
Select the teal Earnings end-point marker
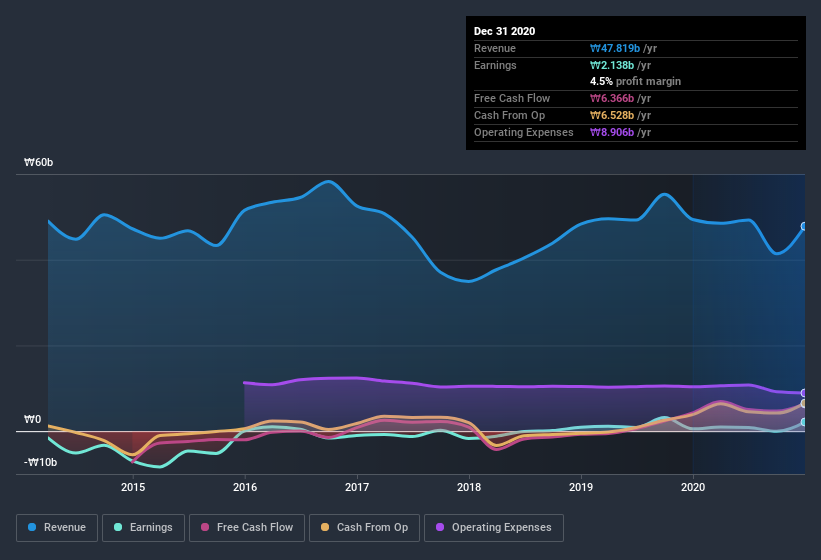click(x=804, y=422)
